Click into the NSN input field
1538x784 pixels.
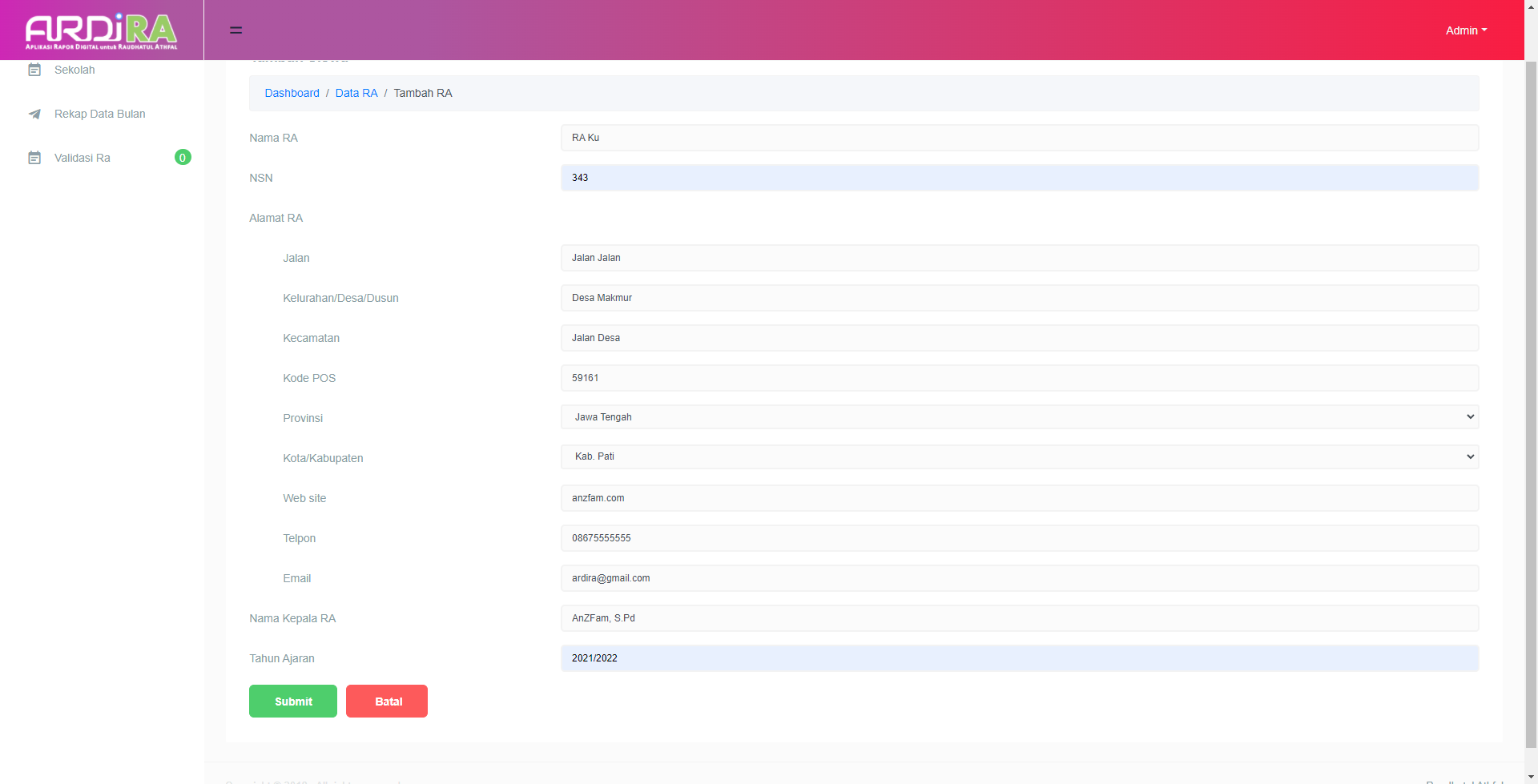1019,178
